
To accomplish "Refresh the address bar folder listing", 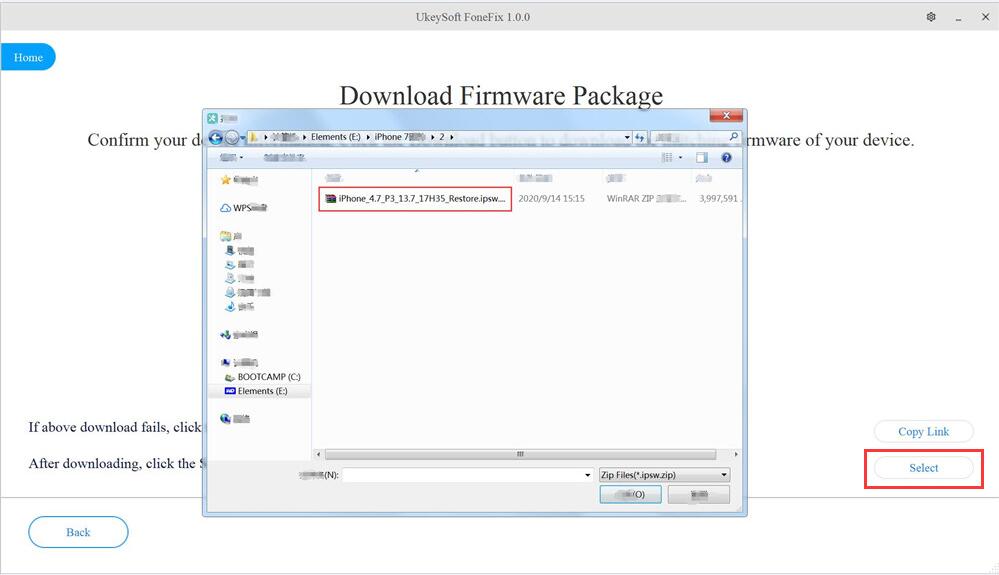I will coord(639,137).
